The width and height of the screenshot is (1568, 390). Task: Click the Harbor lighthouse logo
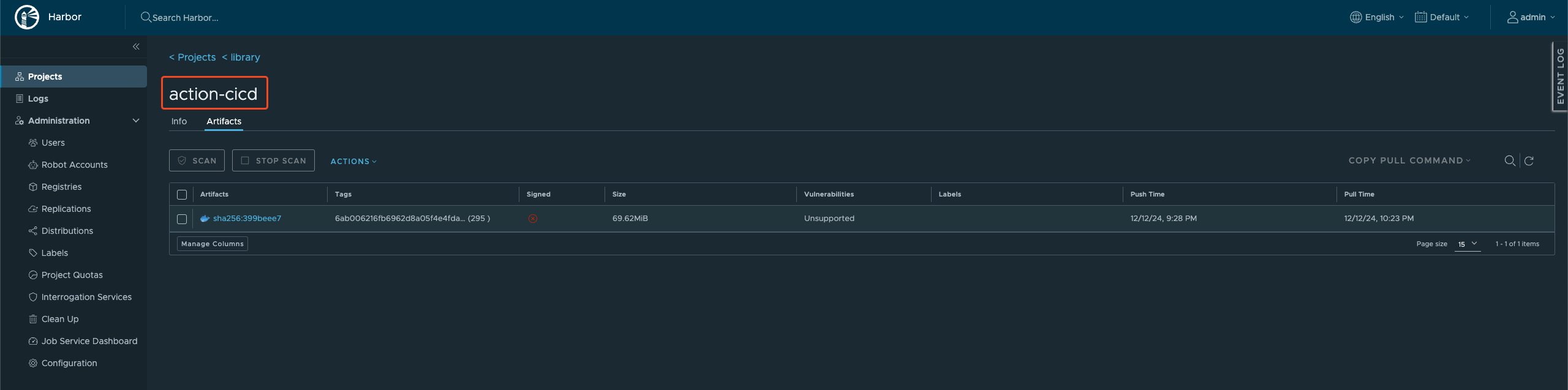(x=27, y=17)
